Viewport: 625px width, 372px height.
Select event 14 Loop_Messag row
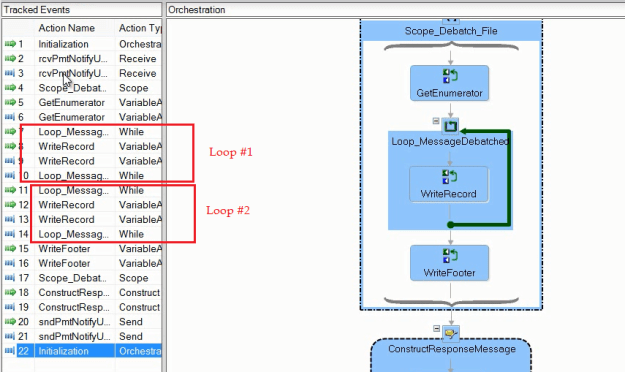(x=82, y=234)
